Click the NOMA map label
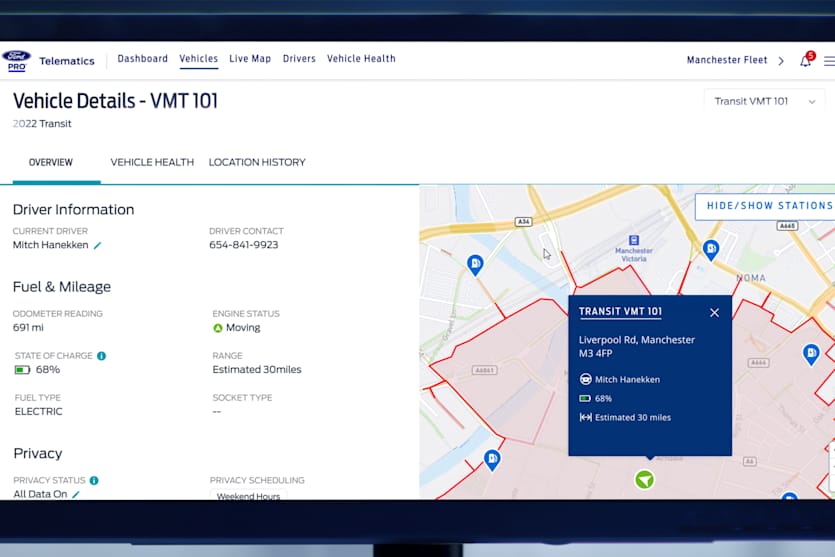 coord(751,278)
